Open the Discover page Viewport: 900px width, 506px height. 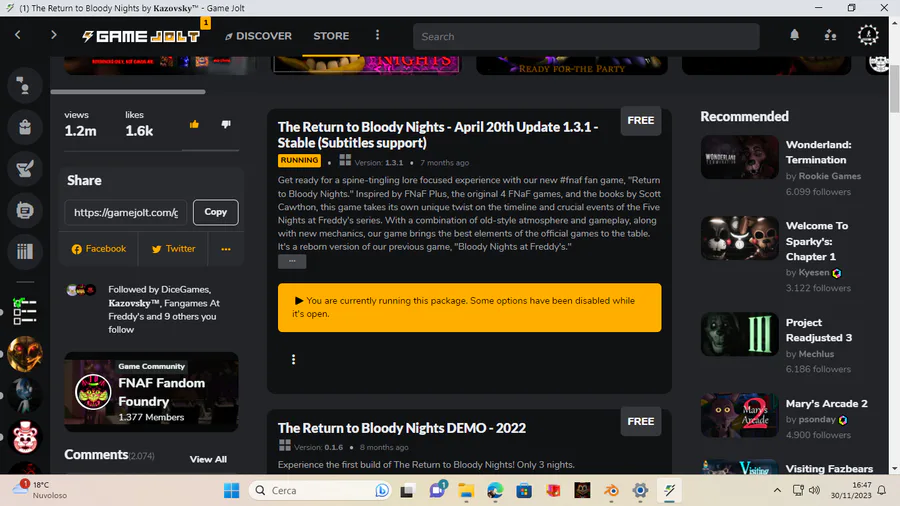pos(258,36)
